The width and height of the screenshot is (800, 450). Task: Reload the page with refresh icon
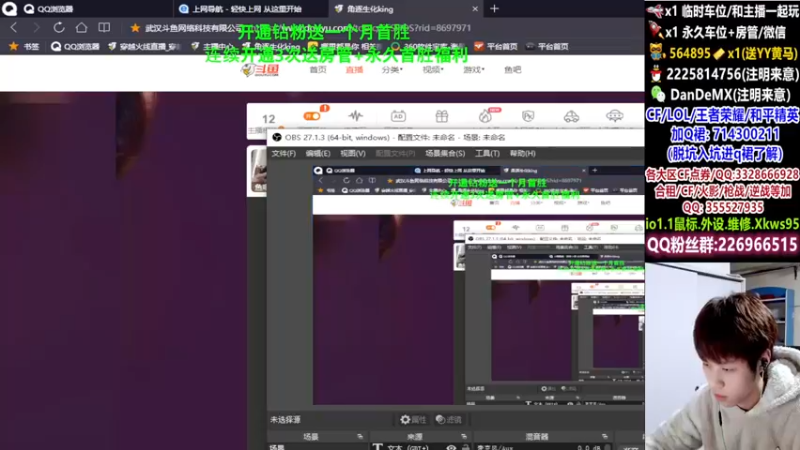tap(59, 28)
